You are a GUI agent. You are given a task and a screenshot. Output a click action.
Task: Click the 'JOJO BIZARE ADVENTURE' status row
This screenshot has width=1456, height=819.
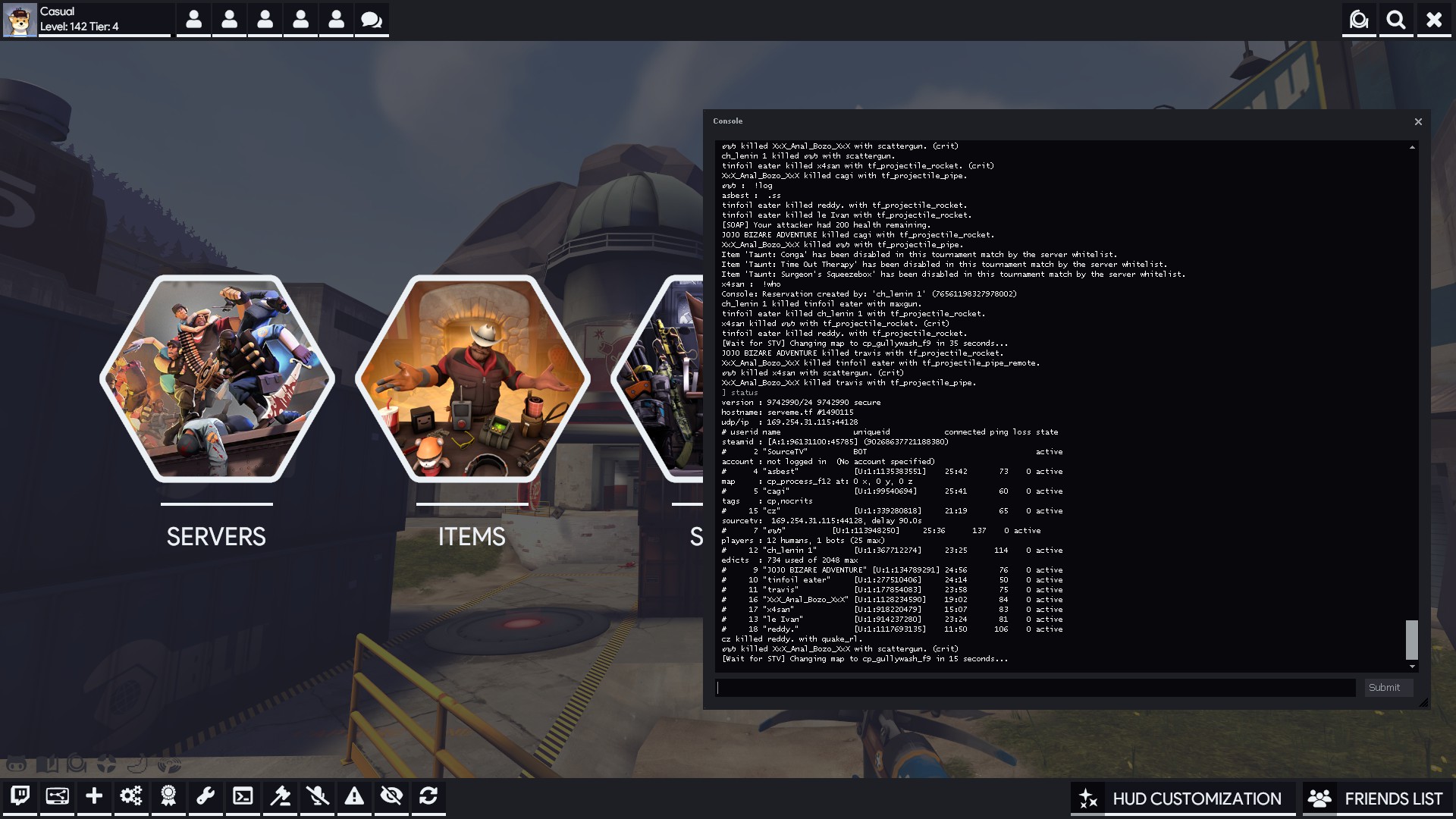tap(892, 570)
